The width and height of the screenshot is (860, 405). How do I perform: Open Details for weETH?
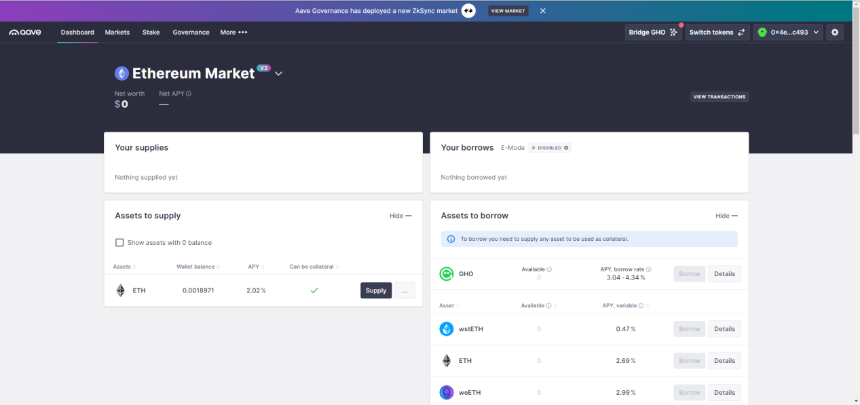tap(725, 392)
